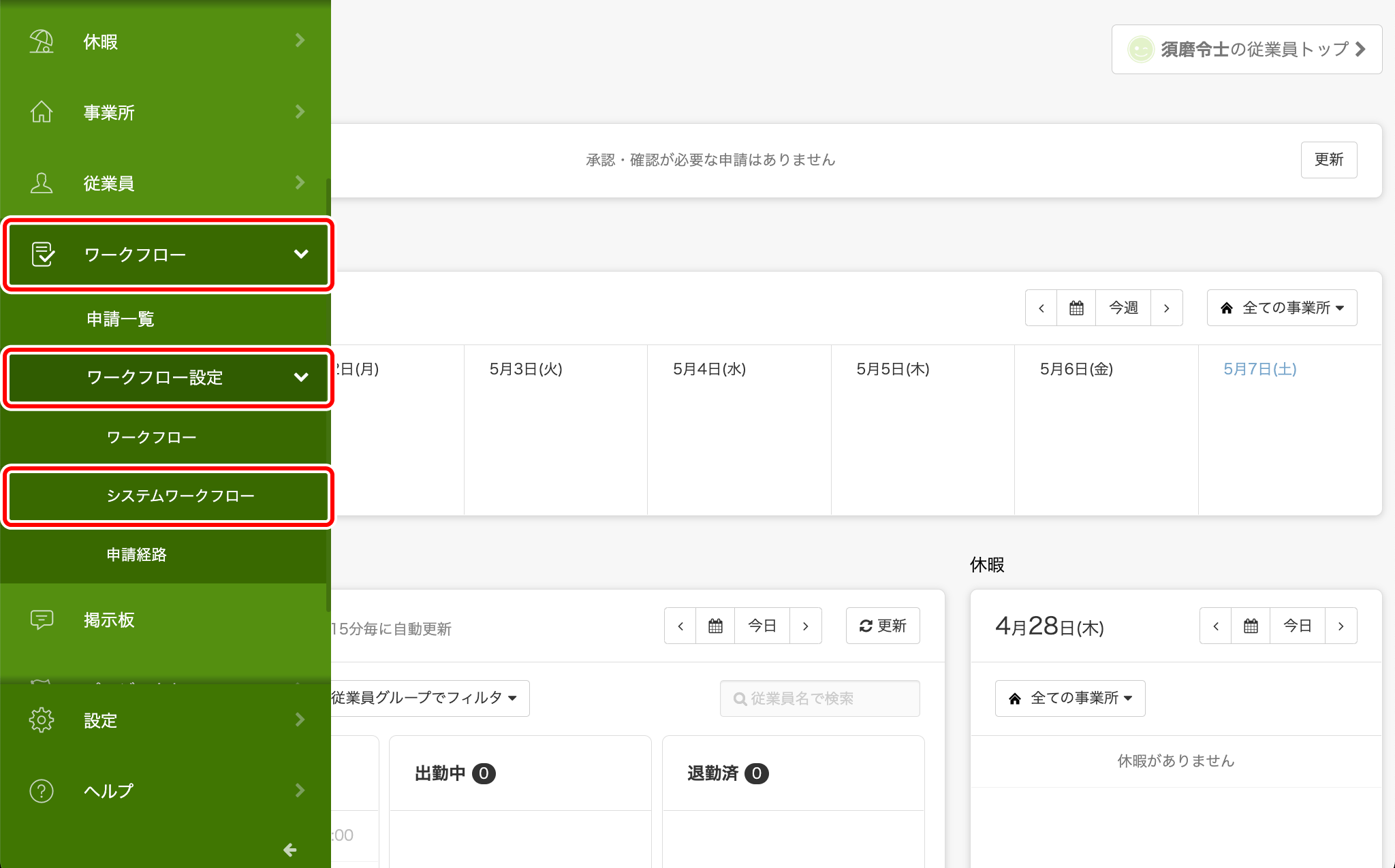Click 今日 in the attendance panel
Image resolution: width=1395 pixels, height=868 pixels.
[x=762, y=626]
